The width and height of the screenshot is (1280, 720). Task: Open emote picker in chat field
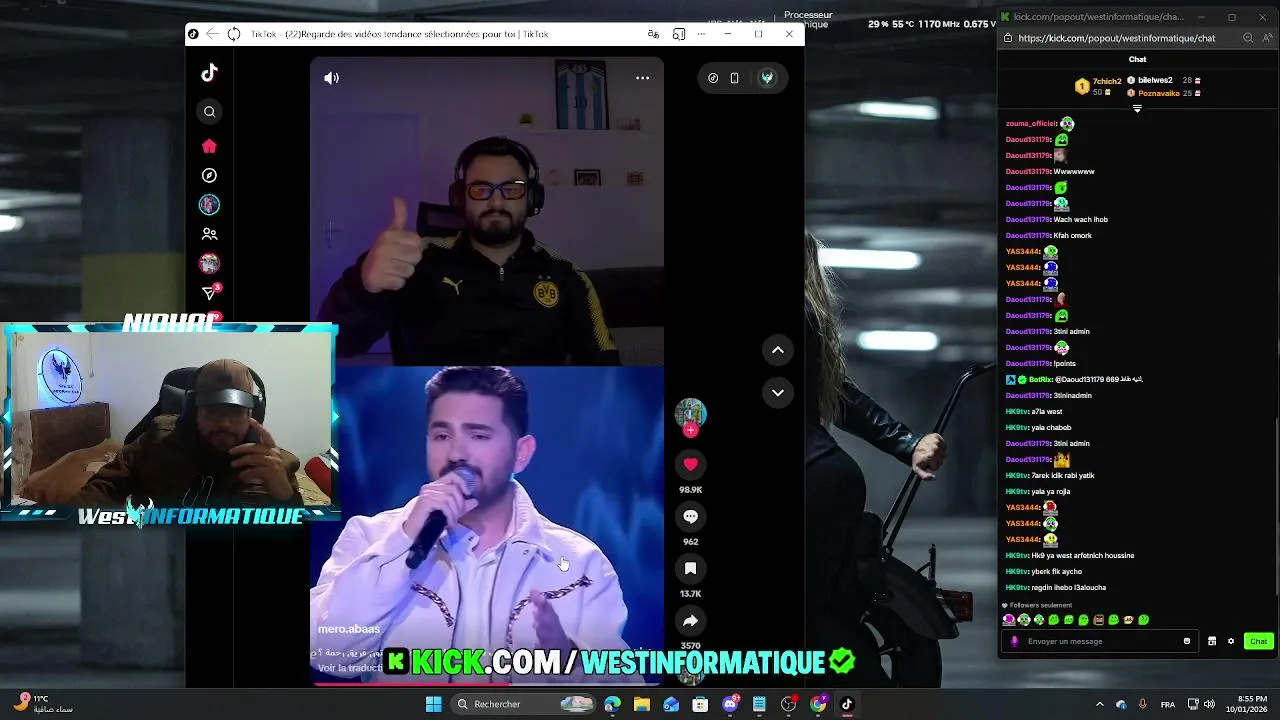click(1187, 641)
